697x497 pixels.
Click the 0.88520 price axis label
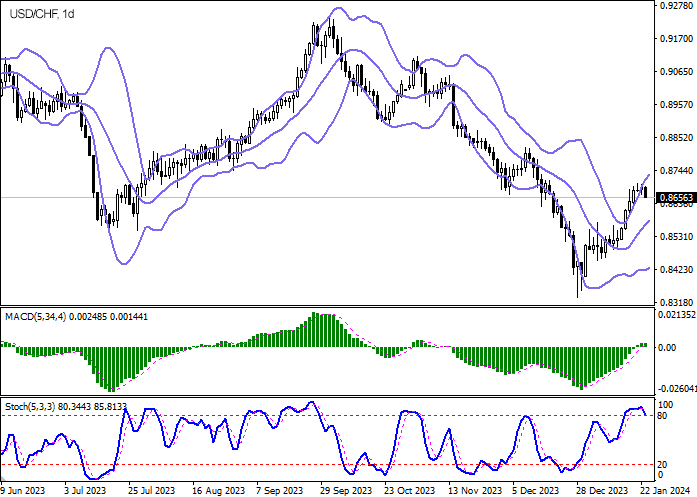[x=676, y=138]
